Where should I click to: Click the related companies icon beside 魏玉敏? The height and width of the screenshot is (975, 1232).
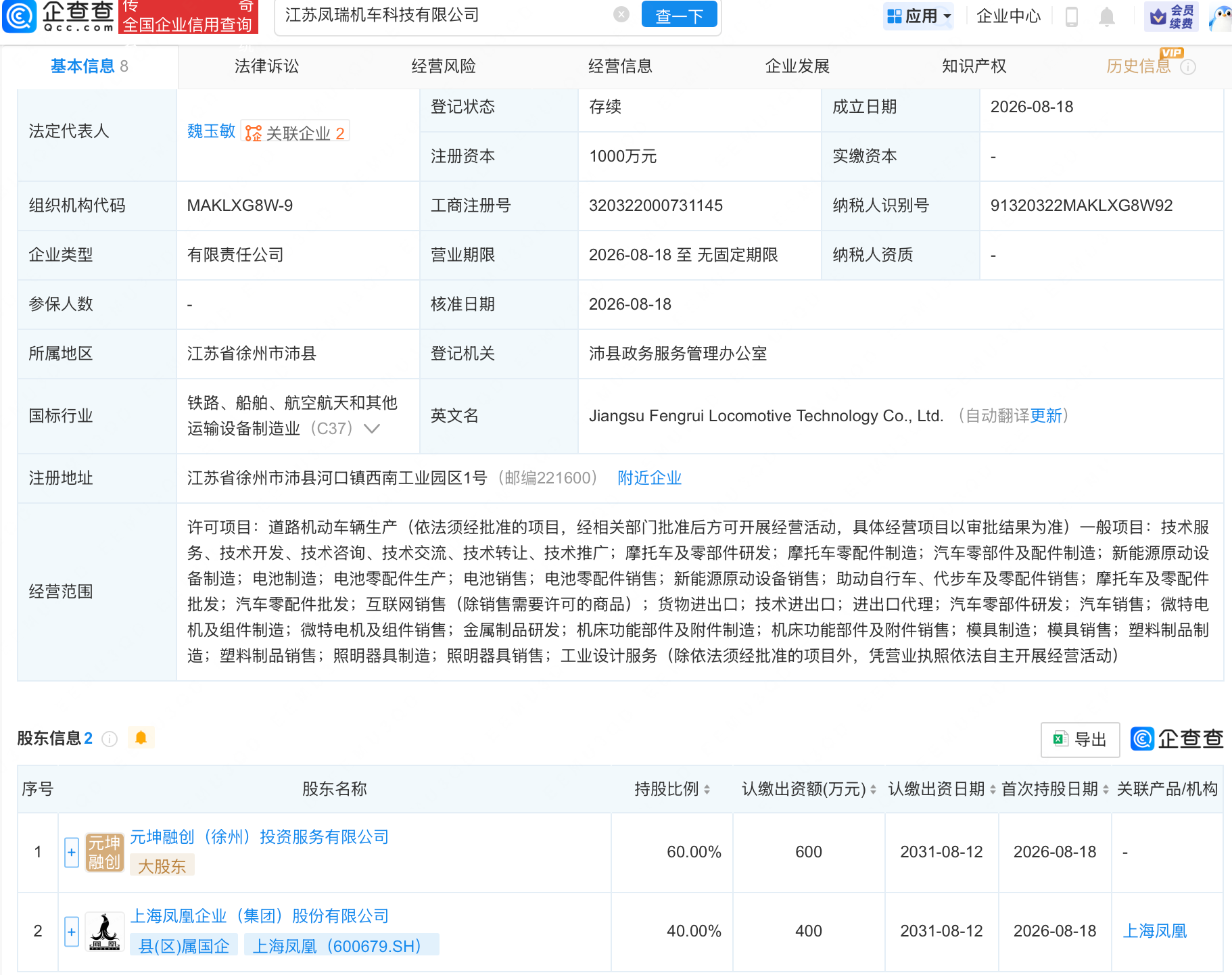[x=254, y=133]
